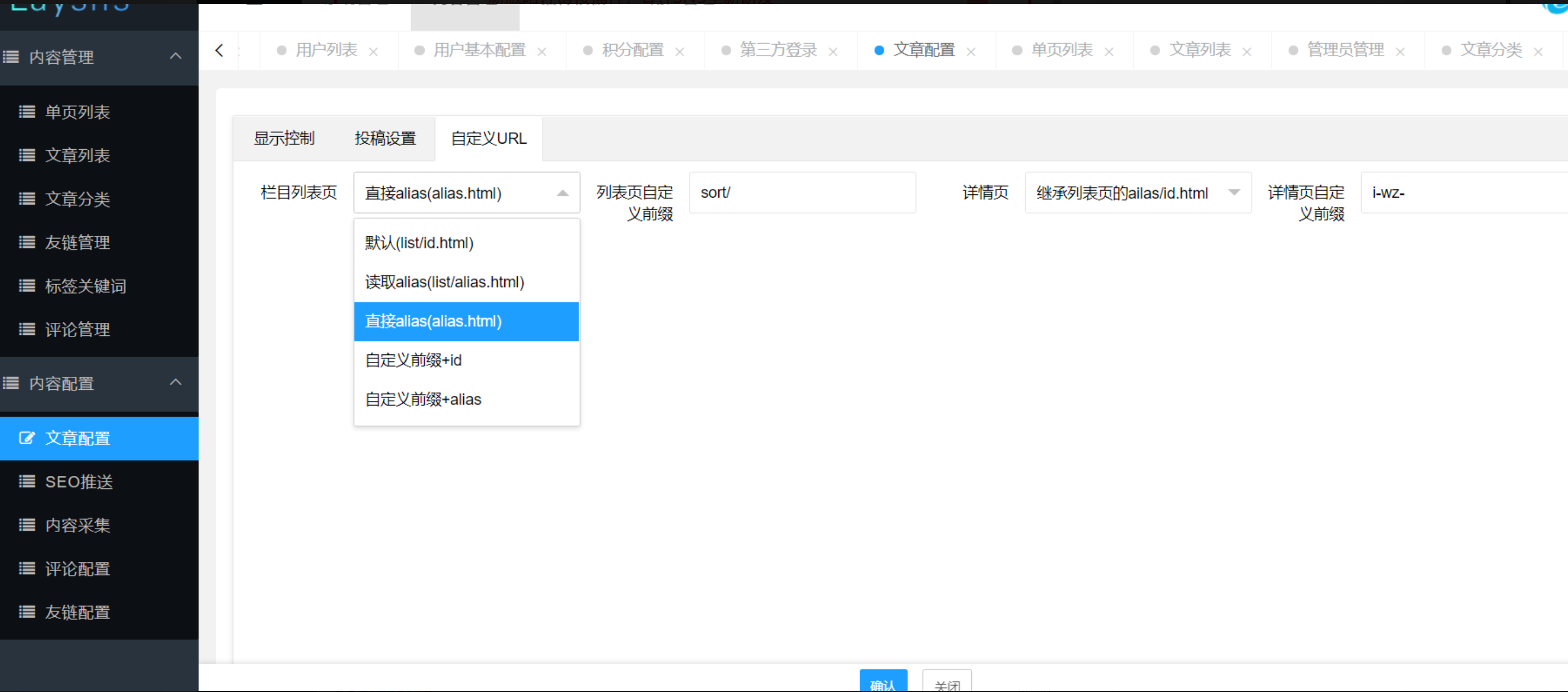Choose option 默认(list/id.html)
The height and width of the screenshot is (692, 1568).
(x=467, y=243)
